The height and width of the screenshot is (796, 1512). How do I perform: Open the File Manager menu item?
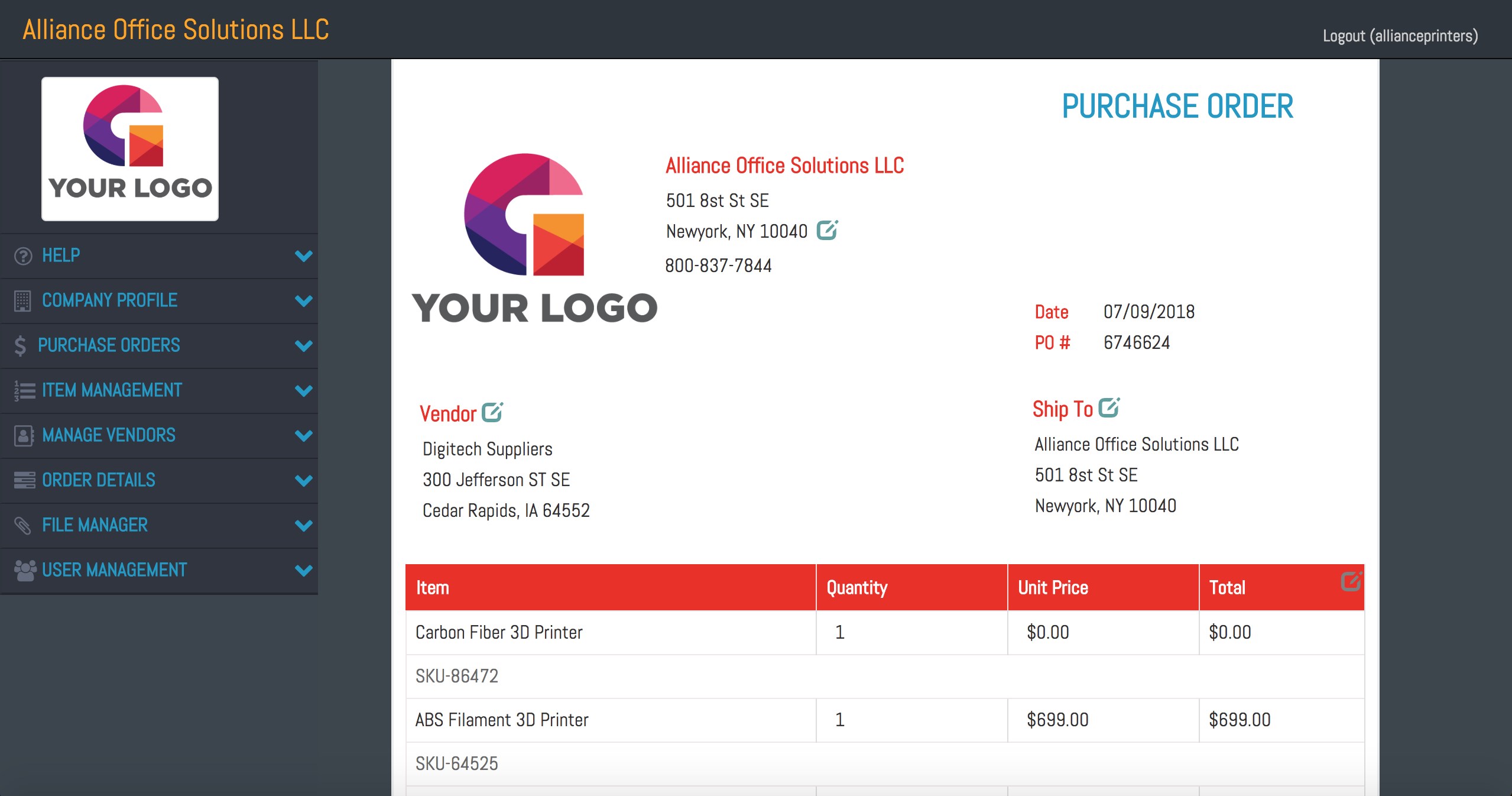(95, 525)
